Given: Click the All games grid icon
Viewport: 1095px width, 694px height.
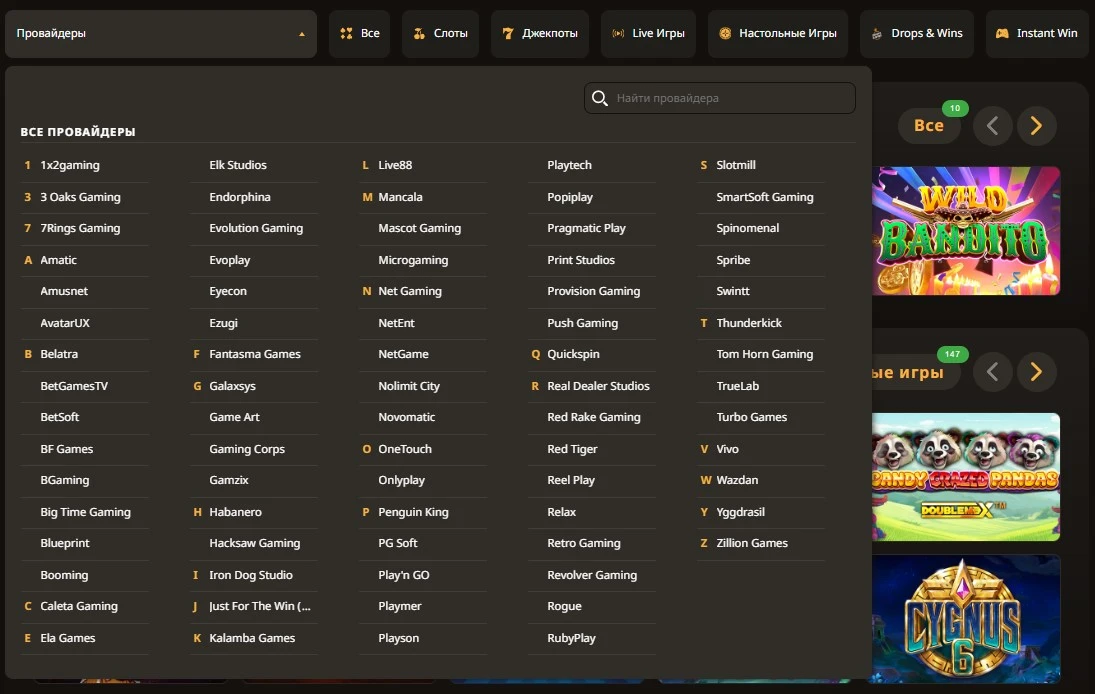Looking at the screenshot, I should 346,33.
